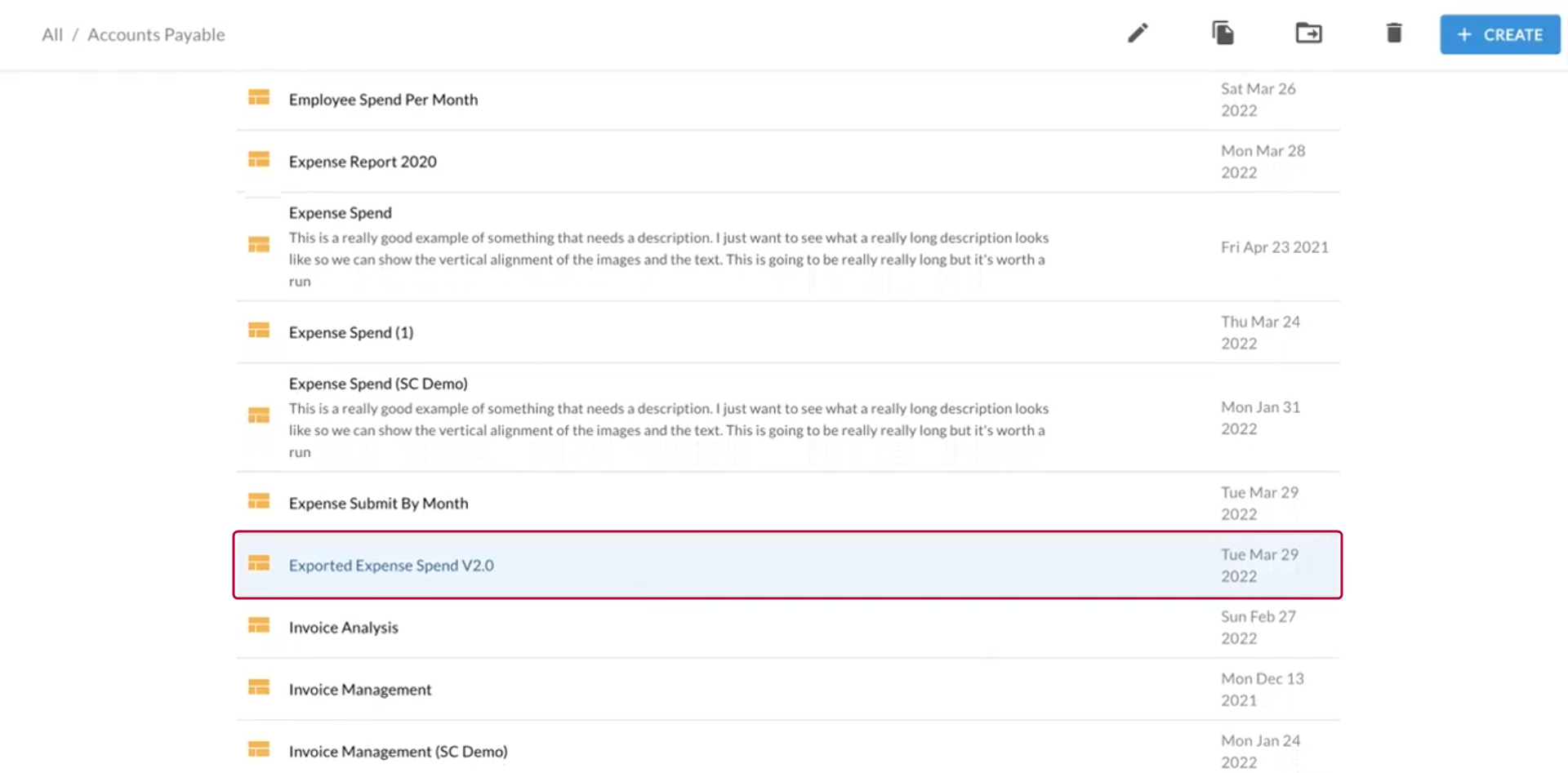This screenshot has height=773, width=1568.
Task: Click the plus sign inside the CREATE button
Action: [1463, 34]
